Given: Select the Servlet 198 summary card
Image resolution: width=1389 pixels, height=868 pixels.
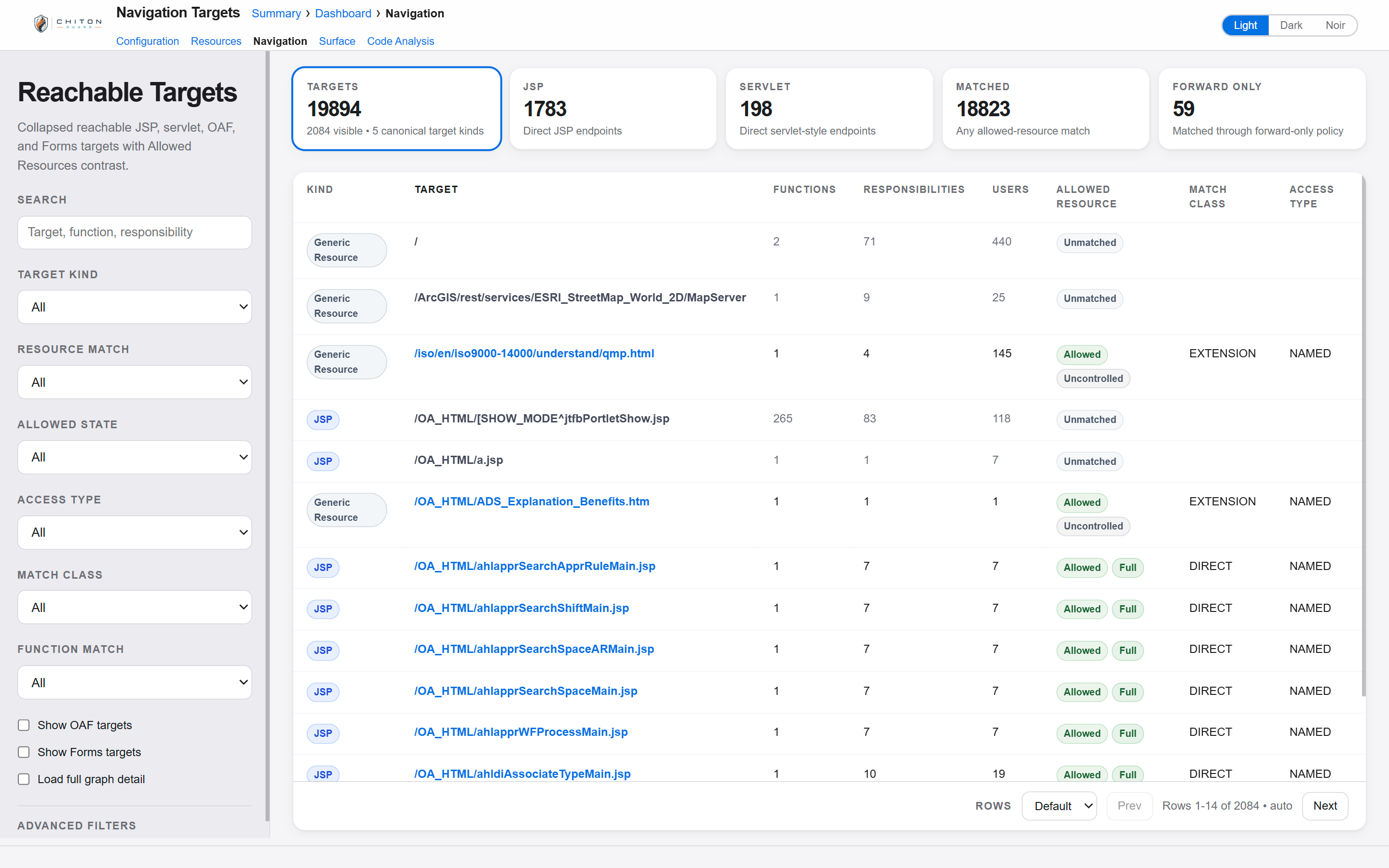Looking at the screenshot, I should pos(830,108).
